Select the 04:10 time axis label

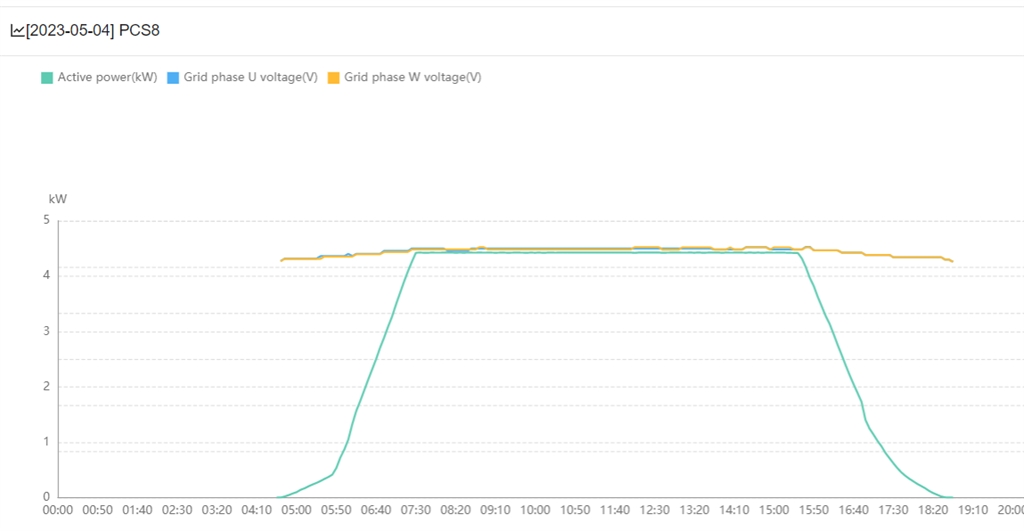pyautogui.click(x=257, y=510)
